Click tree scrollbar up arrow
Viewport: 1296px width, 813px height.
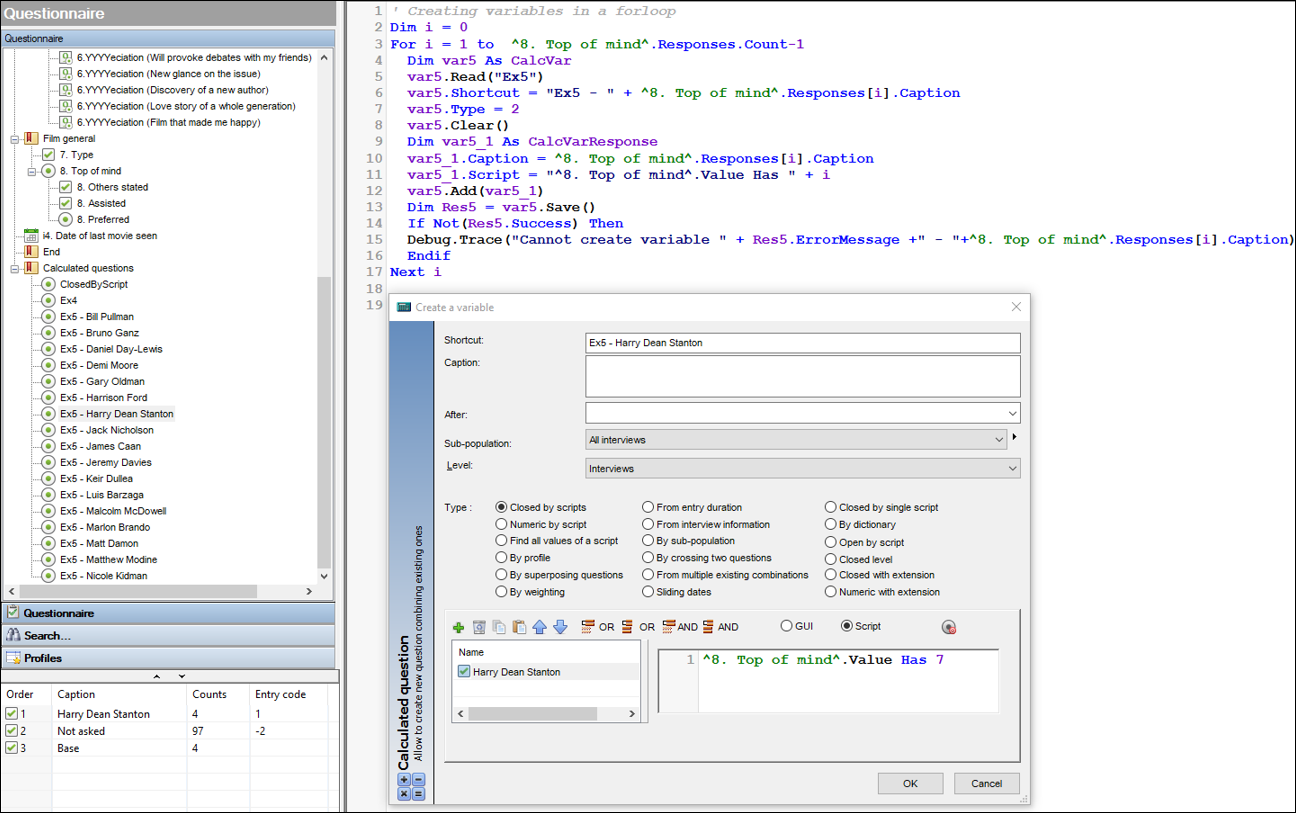tap(324, 56)
